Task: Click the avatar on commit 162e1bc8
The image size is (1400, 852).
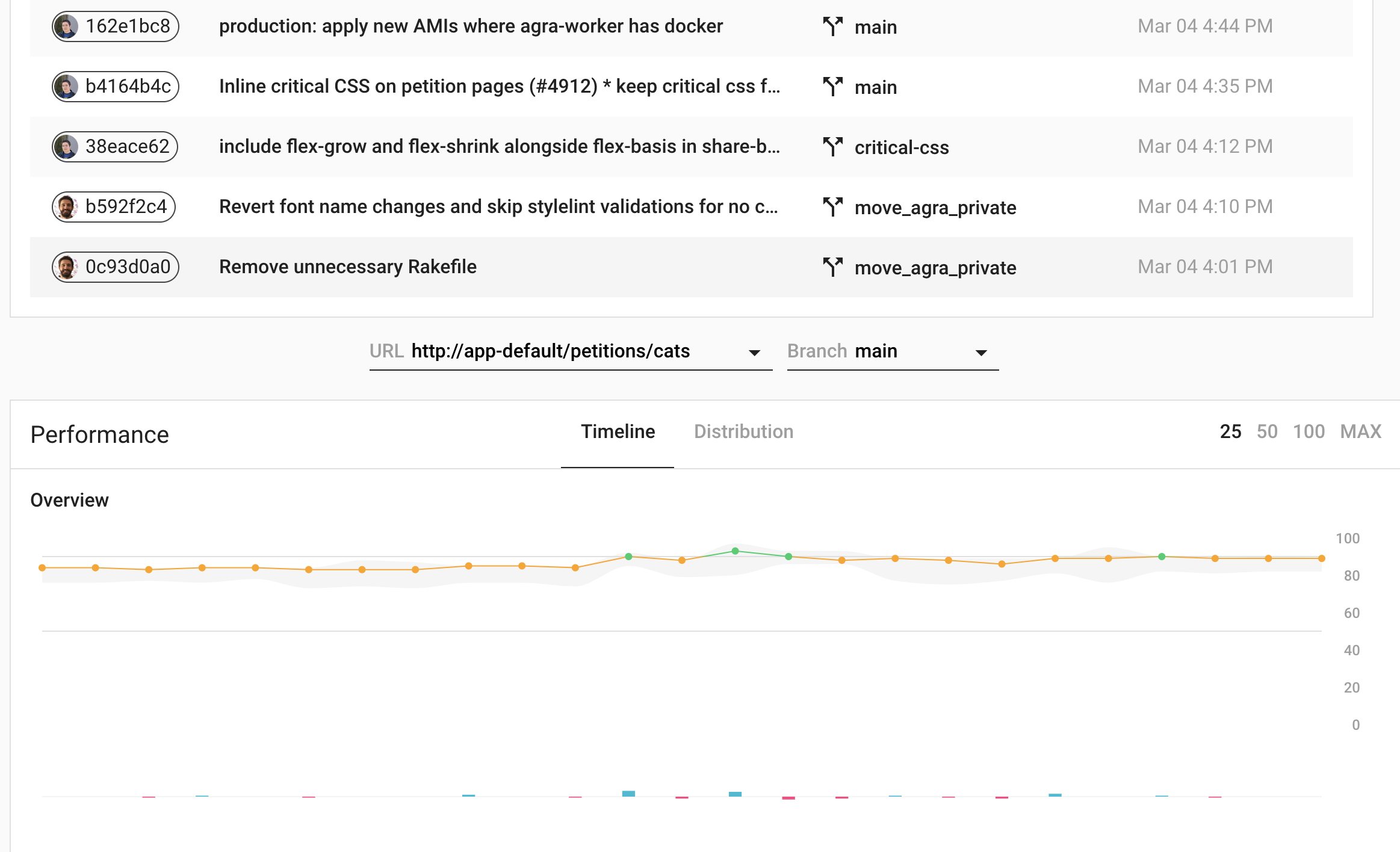Action: 67,26
